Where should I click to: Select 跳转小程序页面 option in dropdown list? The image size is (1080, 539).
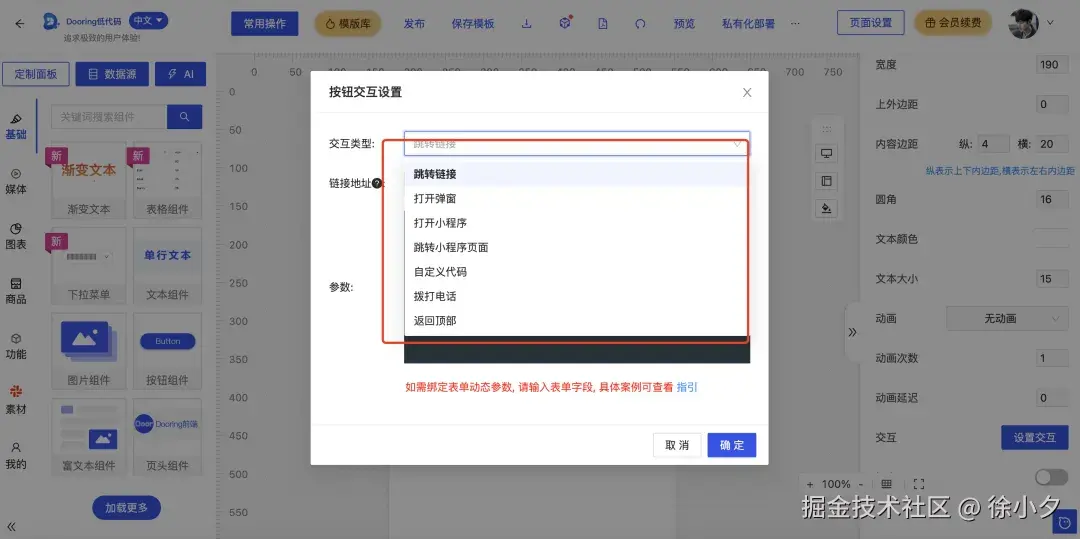(x=577, y=247)
